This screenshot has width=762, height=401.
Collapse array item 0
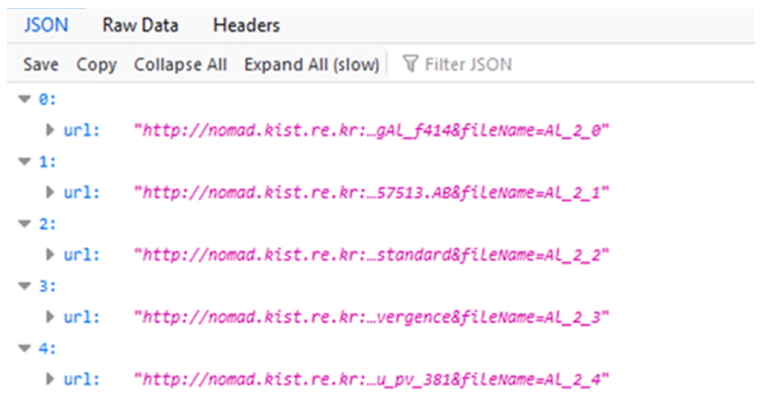point(24,100)
